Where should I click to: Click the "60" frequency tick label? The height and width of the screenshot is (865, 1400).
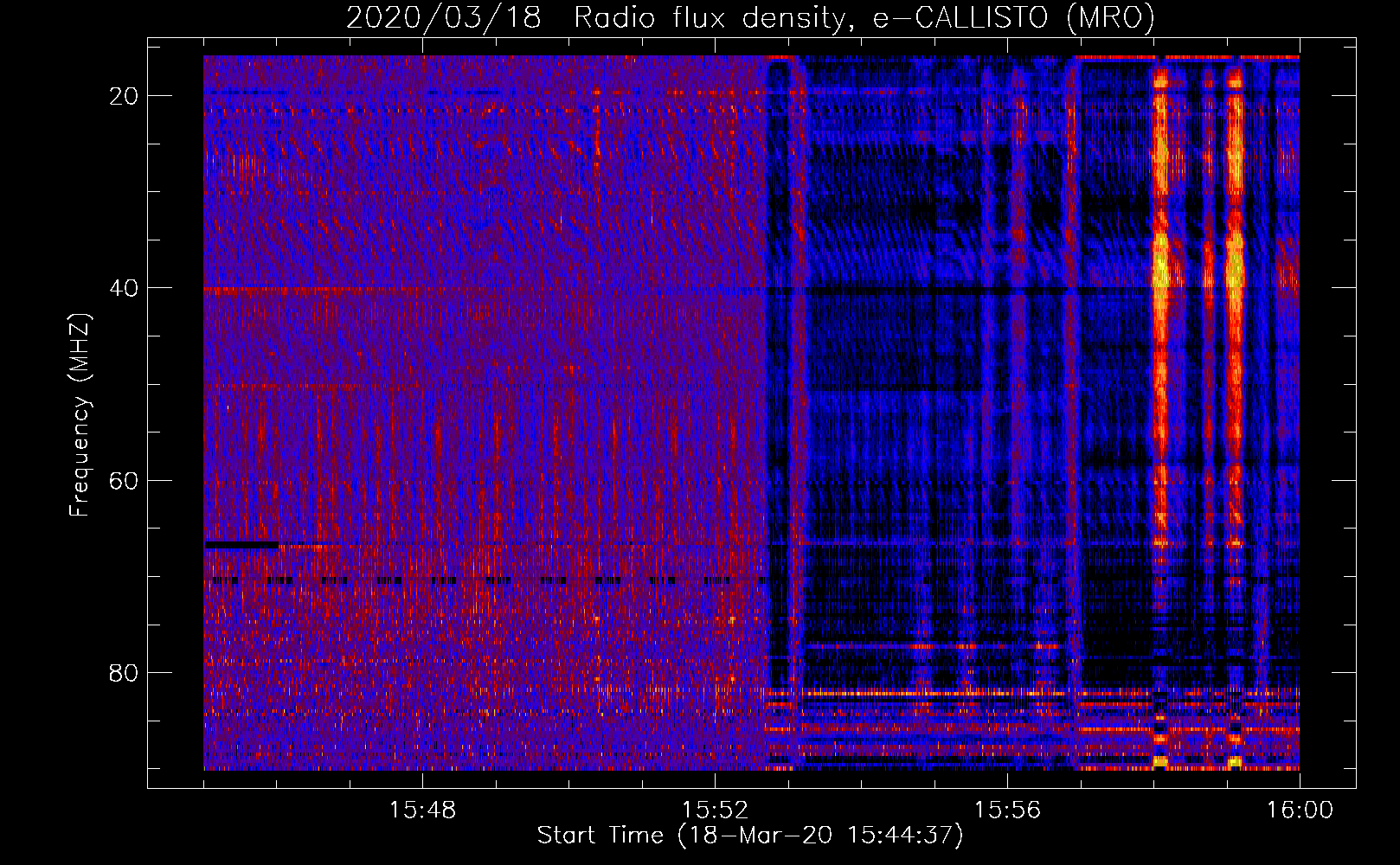(x=125, y=480)
